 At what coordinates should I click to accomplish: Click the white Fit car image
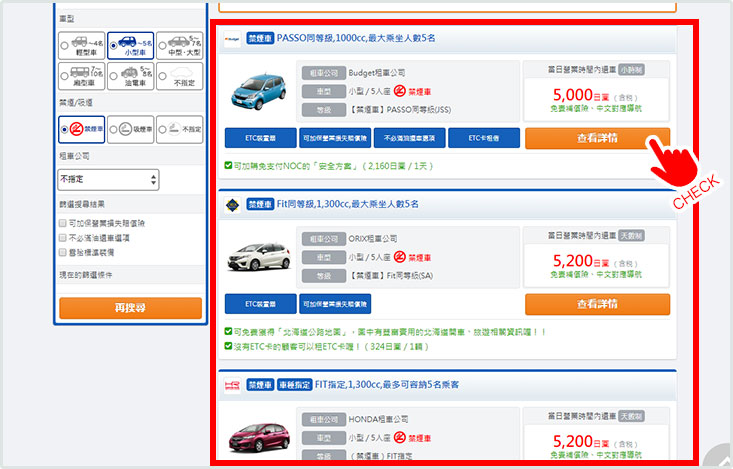click(259, 257)
